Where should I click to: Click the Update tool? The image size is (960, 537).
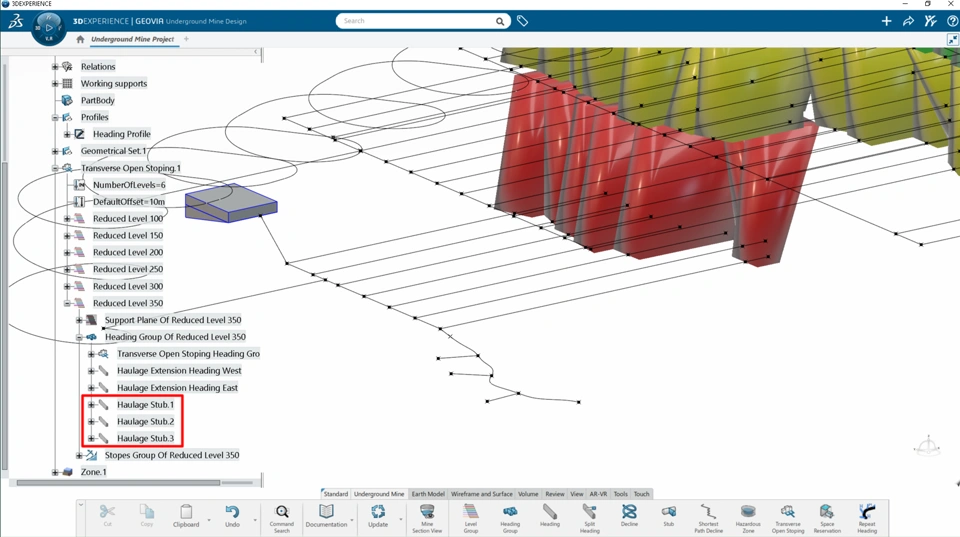[x=378, y=515]
